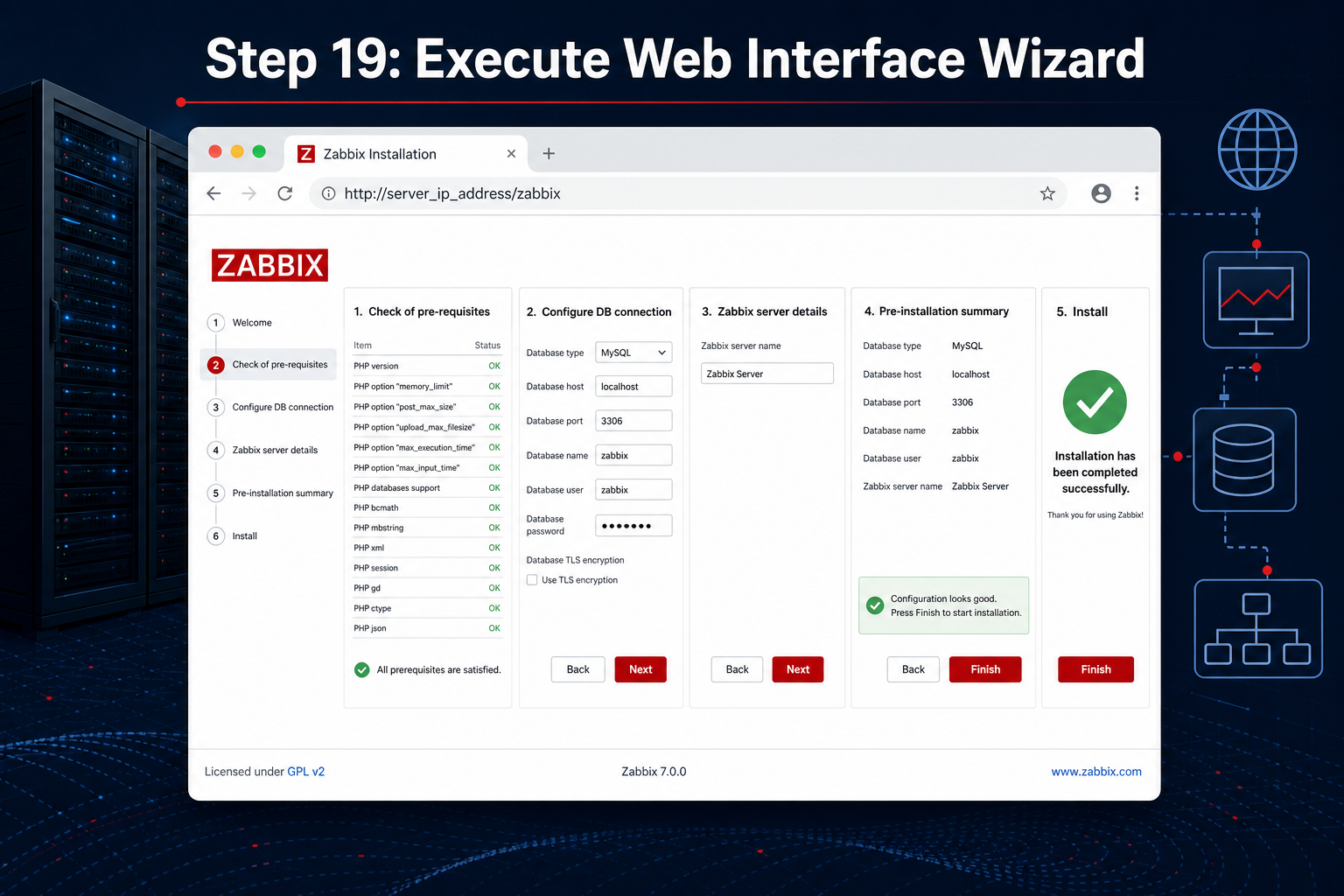Click Back in Configure DB connection panel
The height and width of the screenshot is (896, 1344).
tap(578, 669)
